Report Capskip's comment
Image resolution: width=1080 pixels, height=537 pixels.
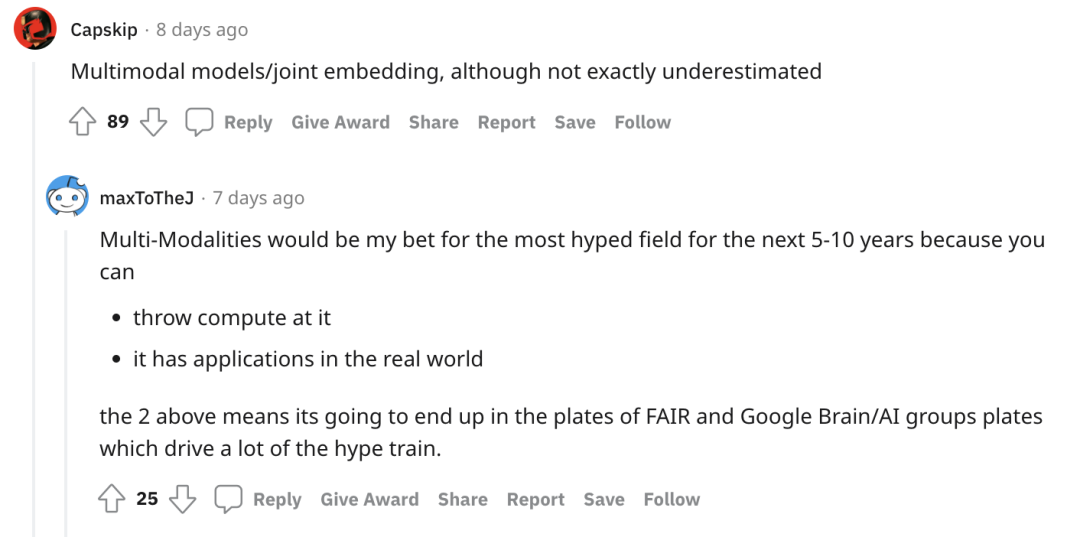tap(506, 122)
